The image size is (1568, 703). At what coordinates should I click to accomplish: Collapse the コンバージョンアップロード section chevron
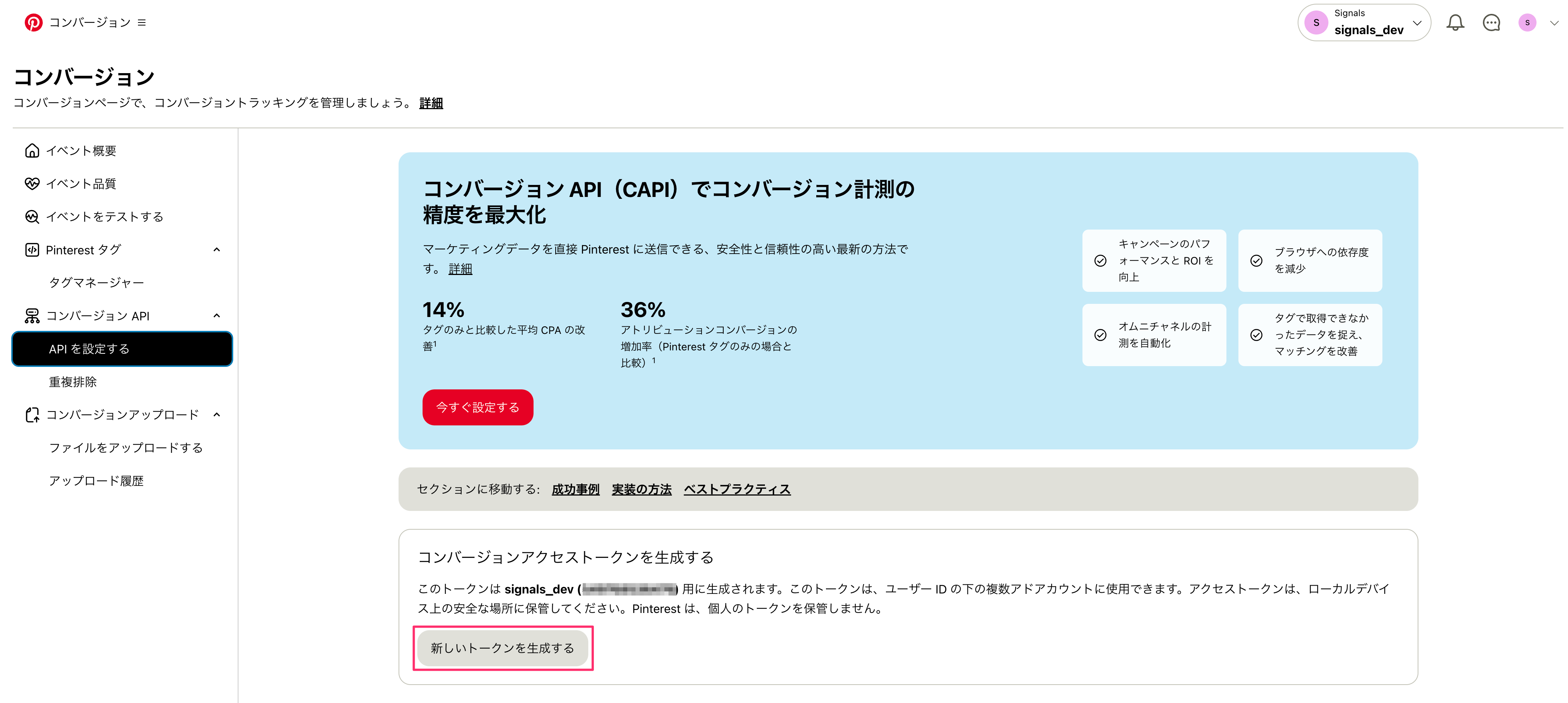217,415
